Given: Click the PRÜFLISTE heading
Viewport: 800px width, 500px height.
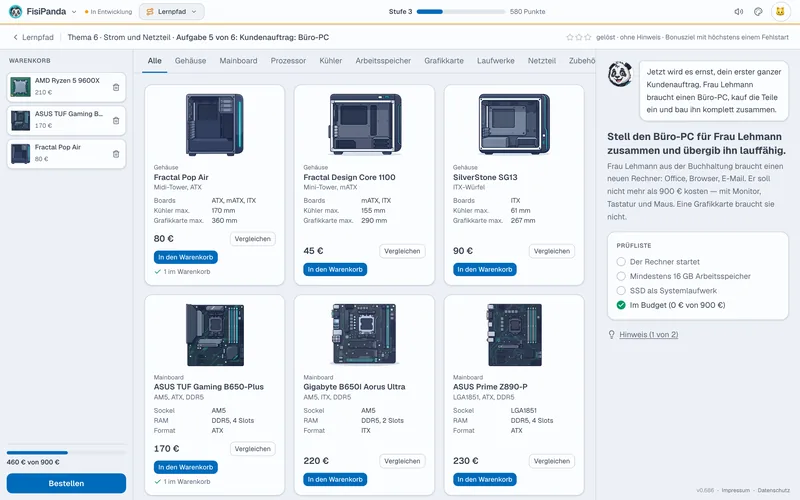Looking at the screenshot, I should 634,245.
